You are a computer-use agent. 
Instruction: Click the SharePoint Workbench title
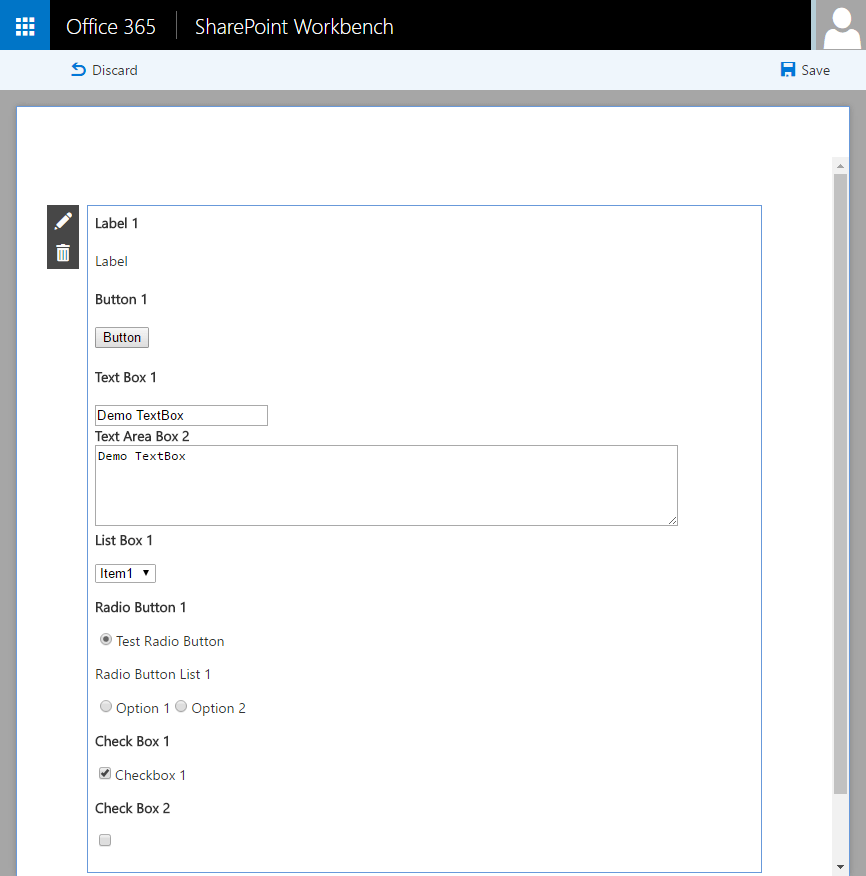point(294,26)
